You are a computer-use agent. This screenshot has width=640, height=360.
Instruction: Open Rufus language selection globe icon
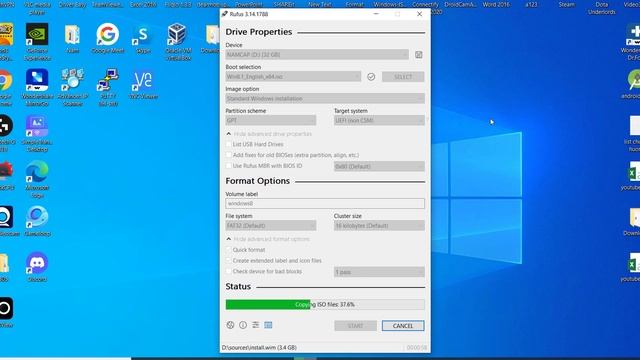pos(230,325)
